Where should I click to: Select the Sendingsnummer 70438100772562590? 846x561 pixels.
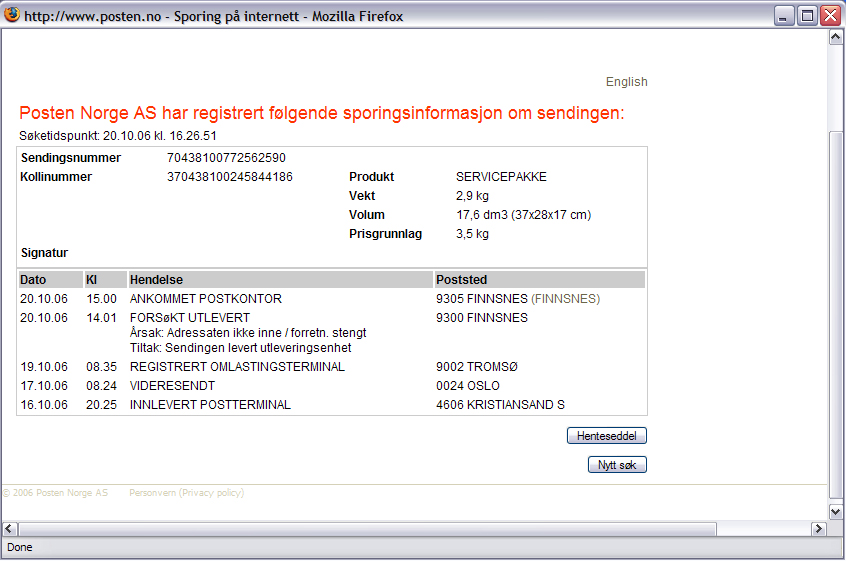point(226,158)
